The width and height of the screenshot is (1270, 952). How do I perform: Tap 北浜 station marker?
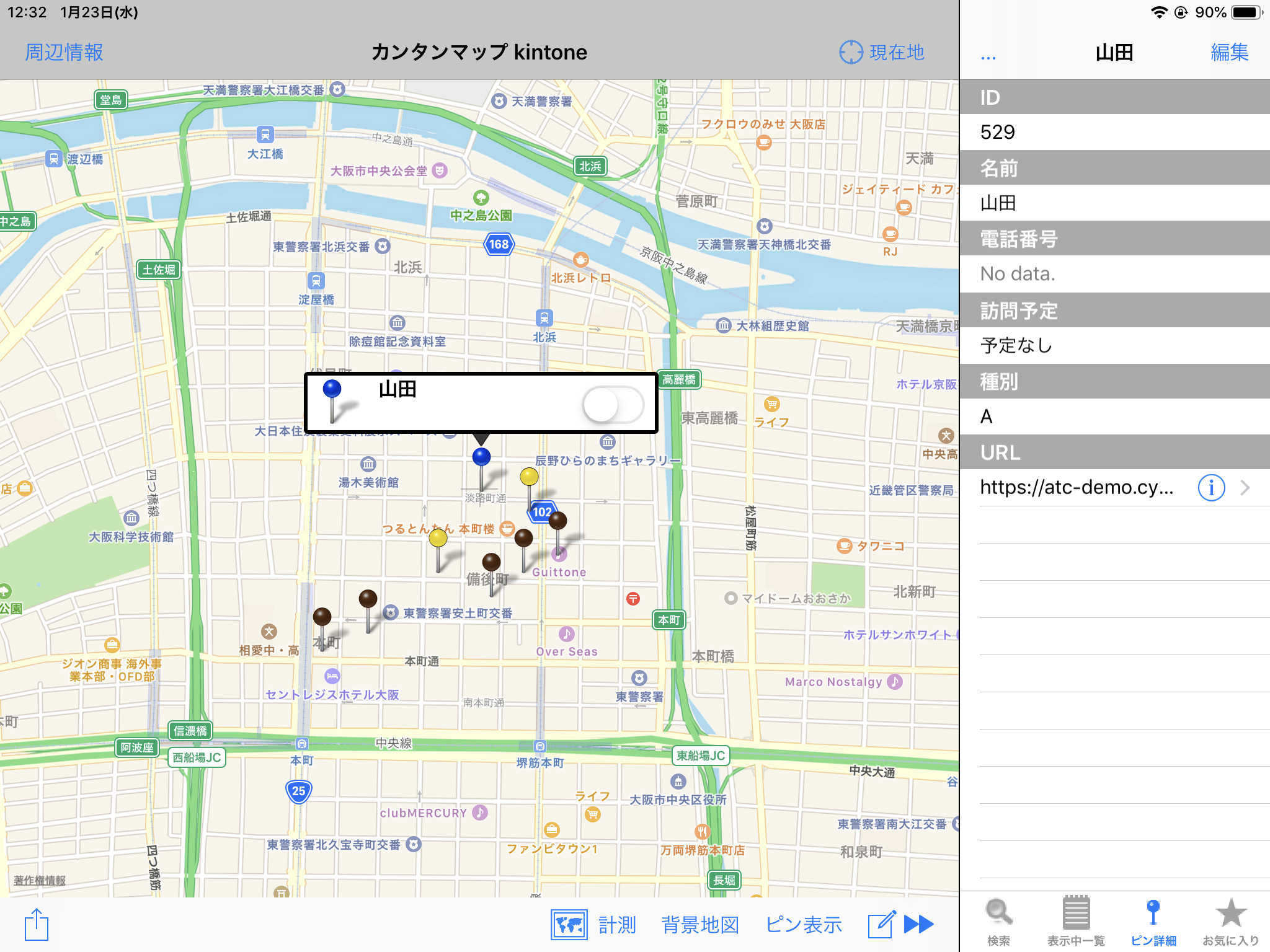click(544, 319)
